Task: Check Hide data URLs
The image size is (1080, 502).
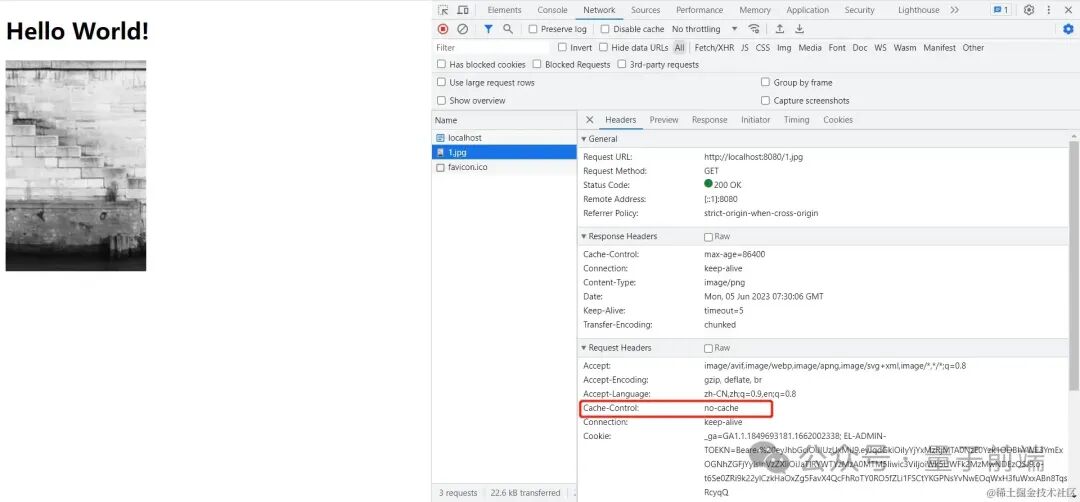Action: click(603, 48)
